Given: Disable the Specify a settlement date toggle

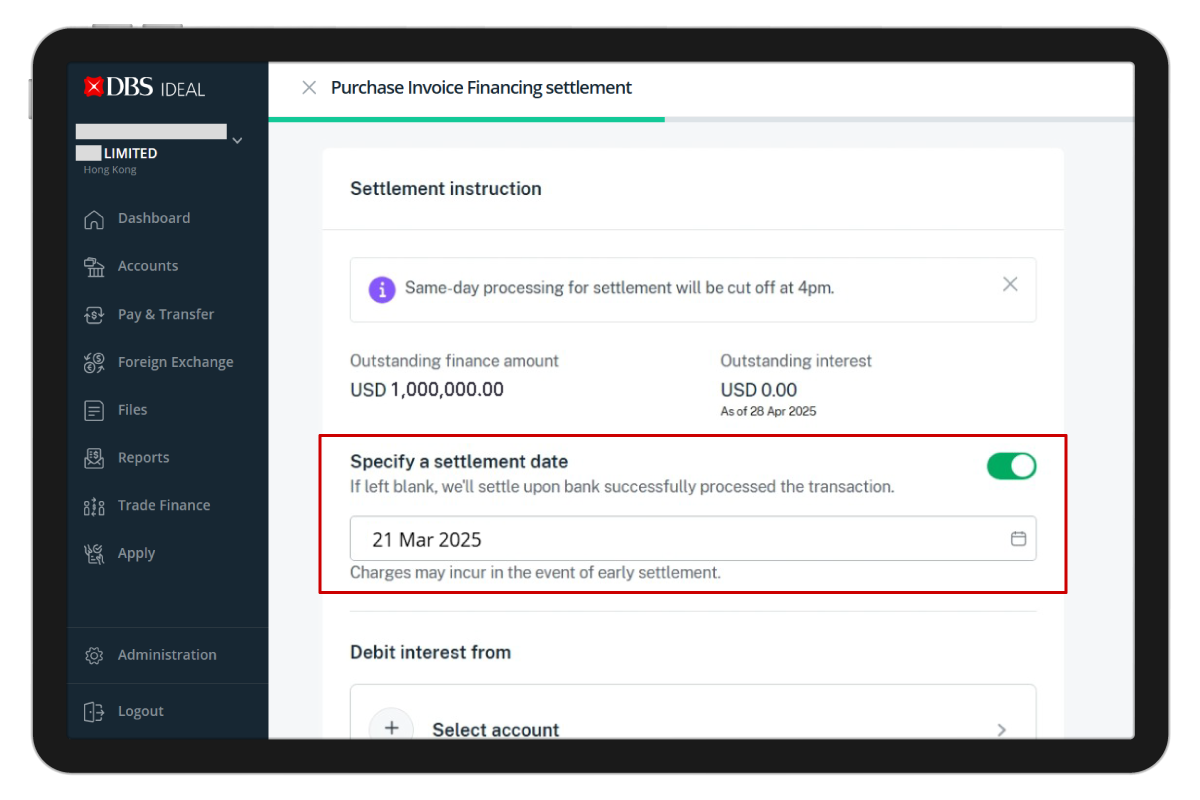Looking at the screenshot, I should [x=1011, y=466].
